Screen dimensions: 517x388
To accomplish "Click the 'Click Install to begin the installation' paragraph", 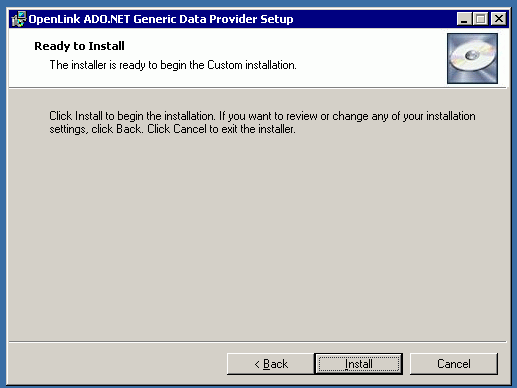I will [x=262, y=122].
